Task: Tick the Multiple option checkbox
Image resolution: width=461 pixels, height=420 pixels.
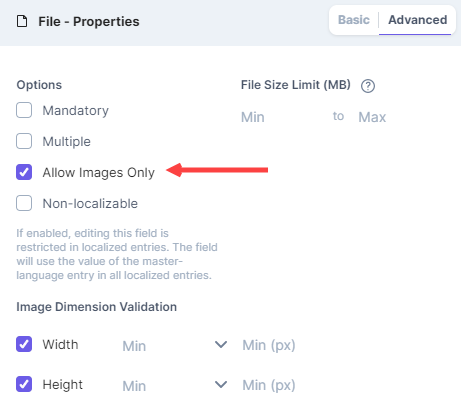Action: click(x=24, y=141)
